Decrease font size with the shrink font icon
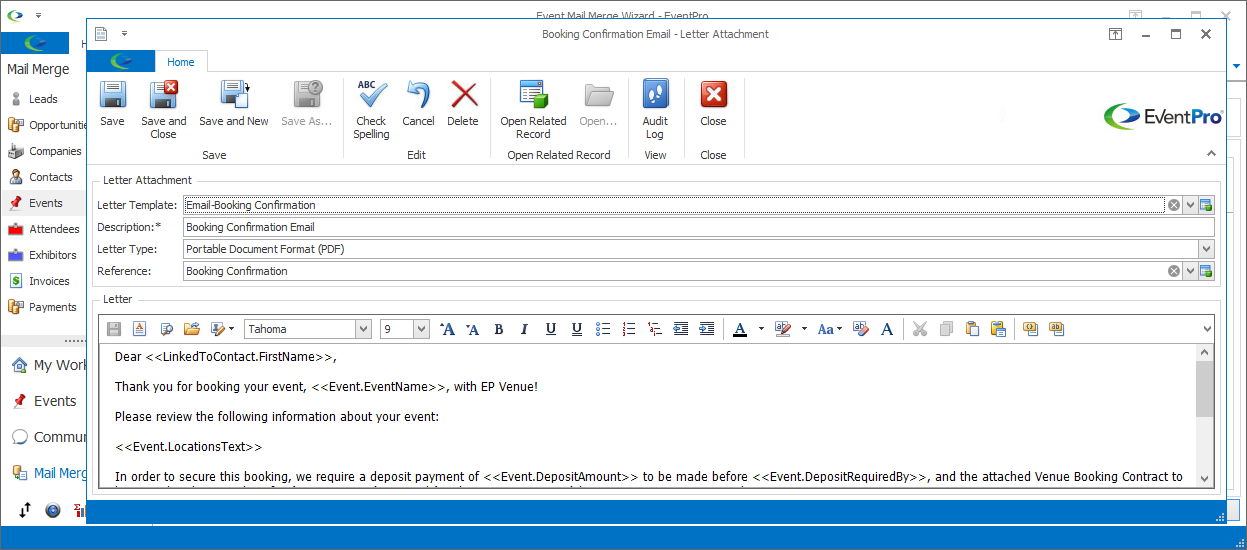This screenshot has height=550, width=1247. (x=473, y=329)
